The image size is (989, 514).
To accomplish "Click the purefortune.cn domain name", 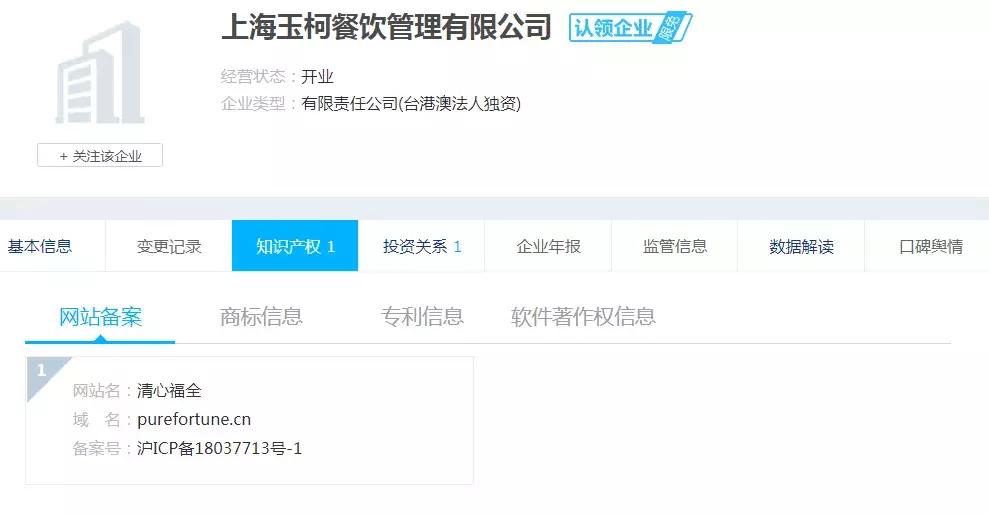I will pyautogui.click(x=194, y=419).
